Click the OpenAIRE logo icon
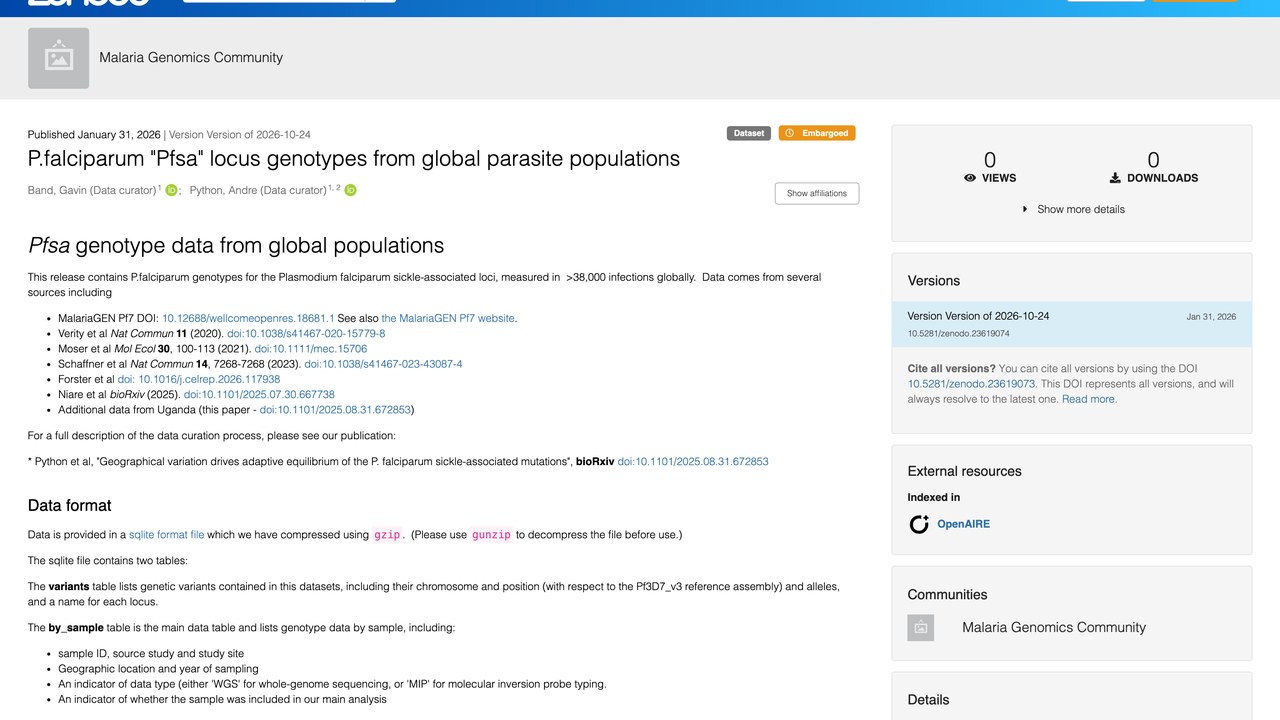Image resolution: width=1280 pixels, height=720 pixels. [x=919, y=524]
